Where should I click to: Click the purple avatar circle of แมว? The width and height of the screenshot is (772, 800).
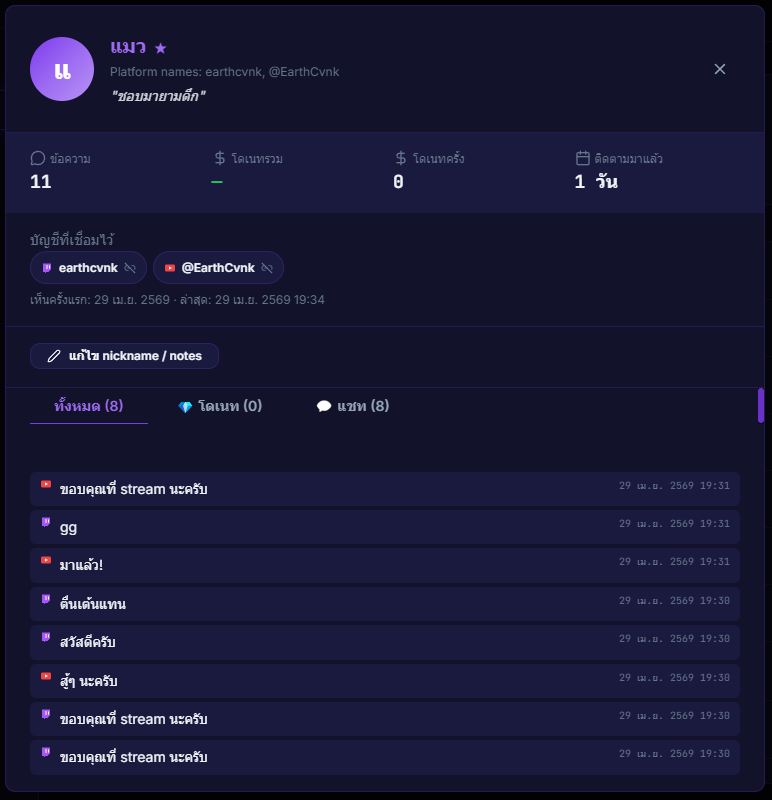pyautogui.click(x=62, y=69)
